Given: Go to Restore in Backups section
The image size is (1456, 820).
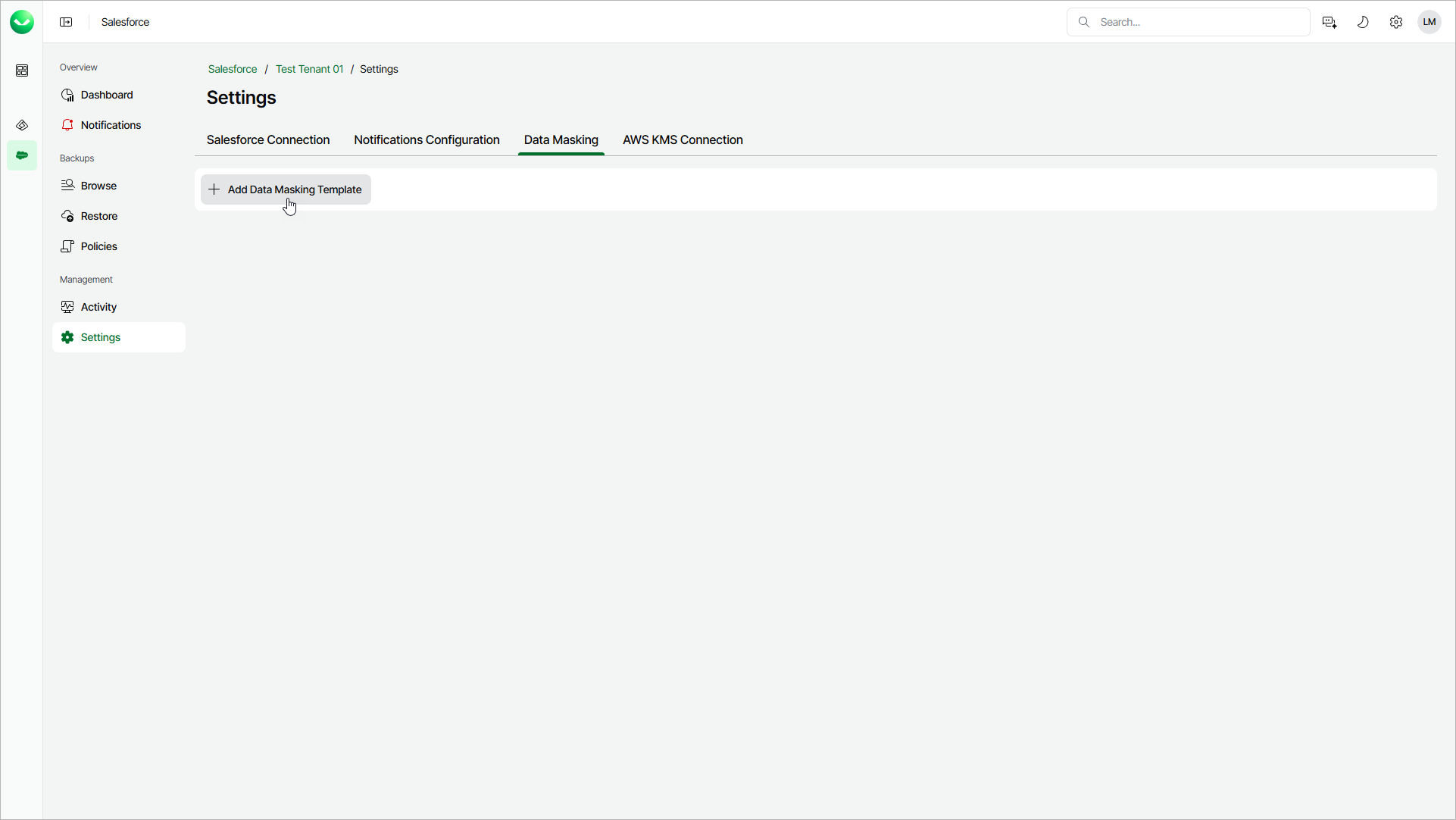Looking at the screenshot, I should (x=99, y=216).
